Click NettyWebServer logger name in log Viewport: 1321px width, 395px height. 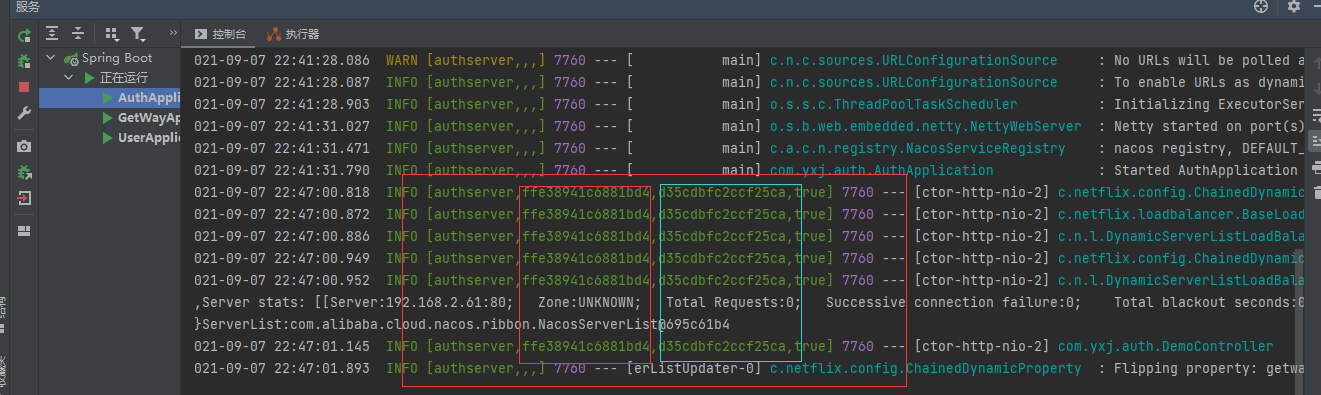pos(925,127)
